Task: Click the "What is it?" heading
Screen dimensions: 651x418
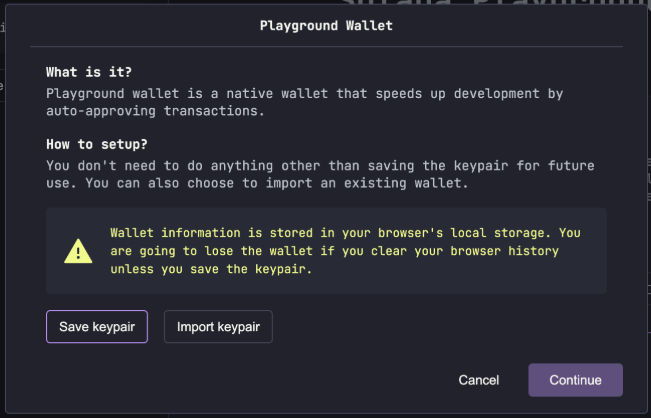Action: [x=89, y=73]
